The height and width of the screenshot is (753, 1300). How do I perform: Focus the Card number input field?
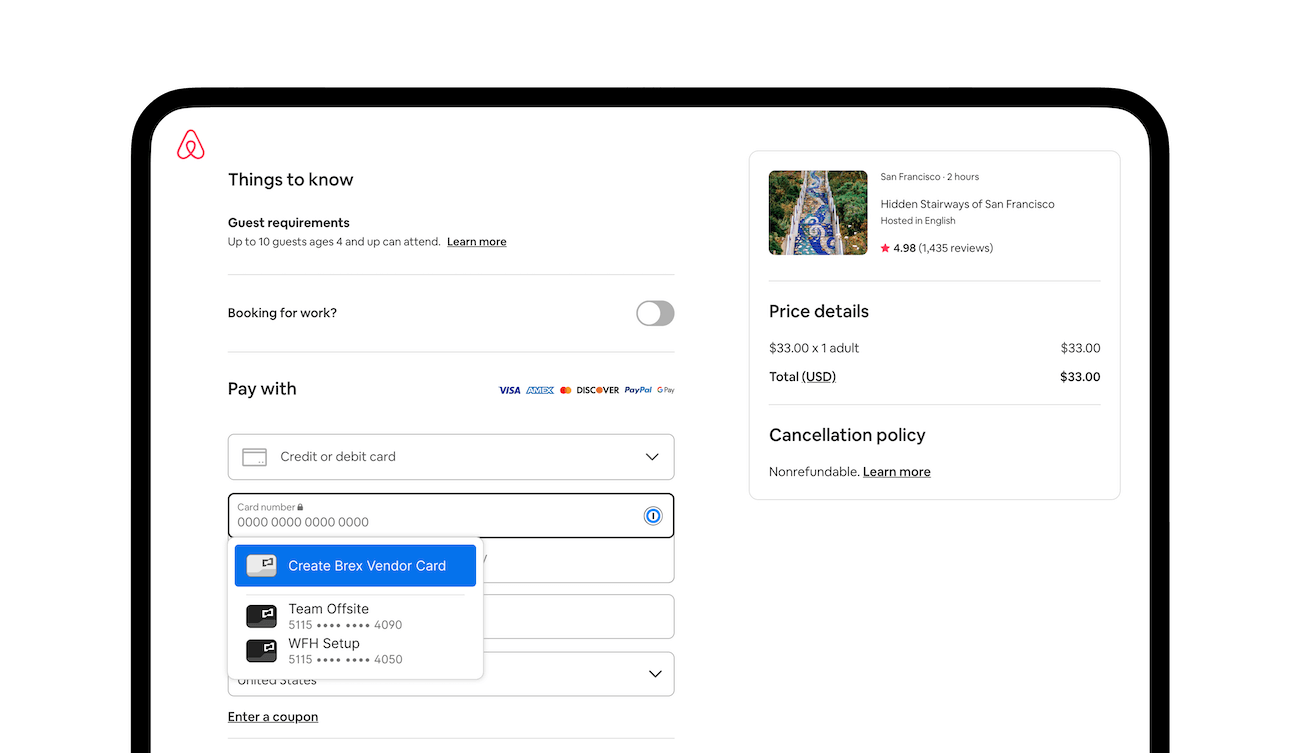[x=451, y=516]
